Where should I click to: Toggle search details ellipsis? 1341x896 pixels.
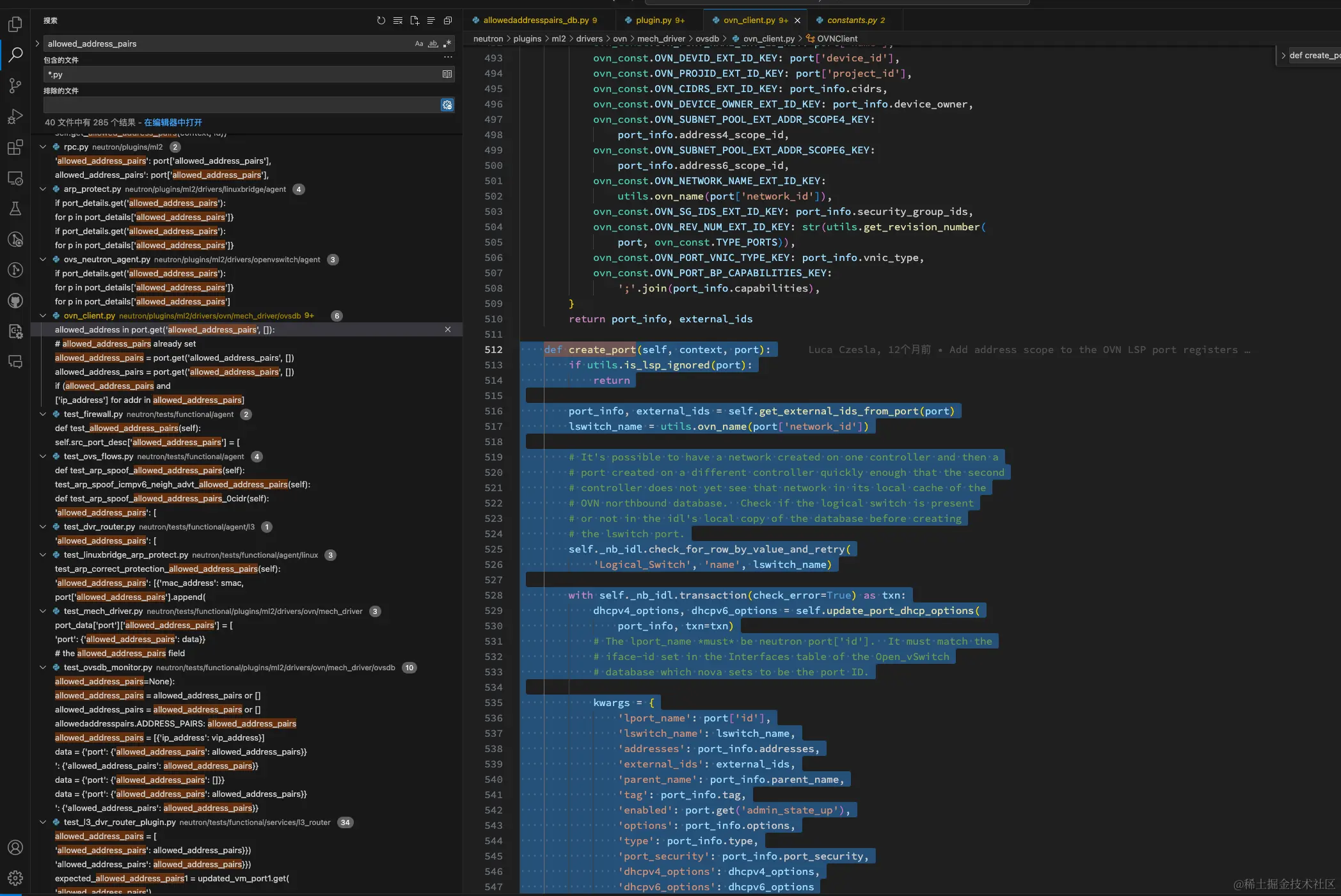(x=448, y=58)
